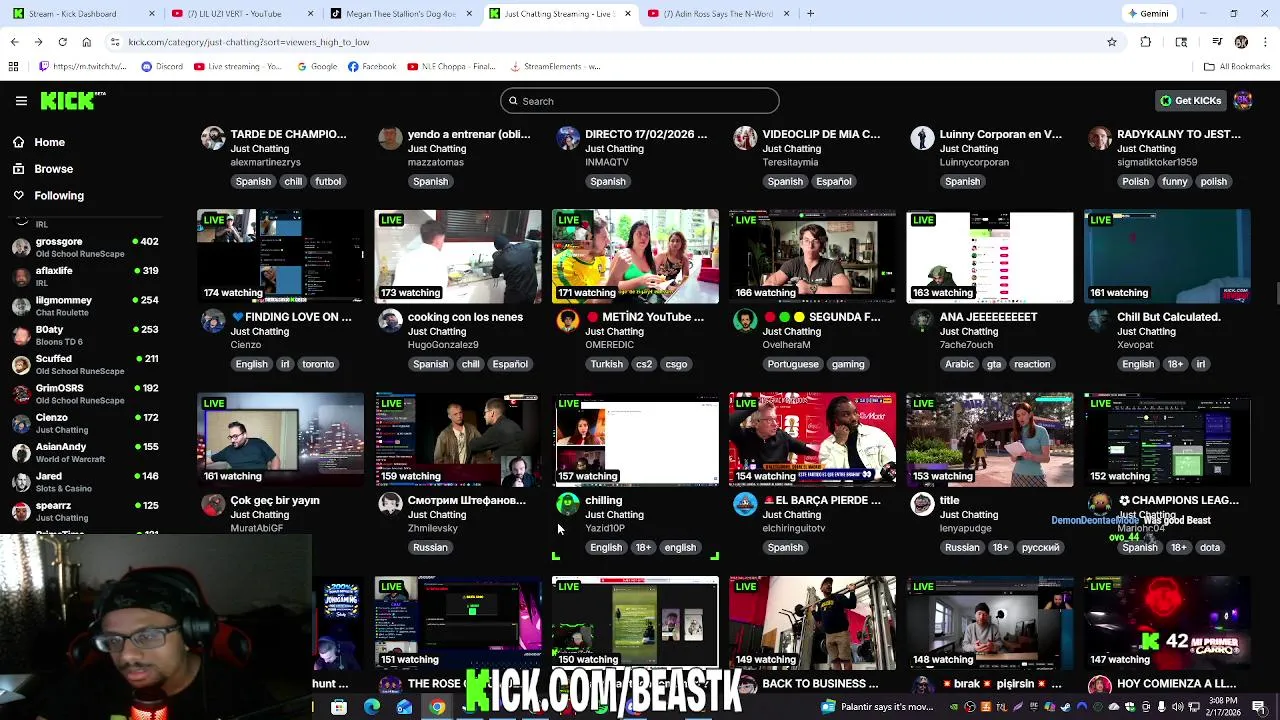The width and height of the screenshot is (1280, 720).
Task: Open the Gemini button in Chrome
Action: 1148,14
